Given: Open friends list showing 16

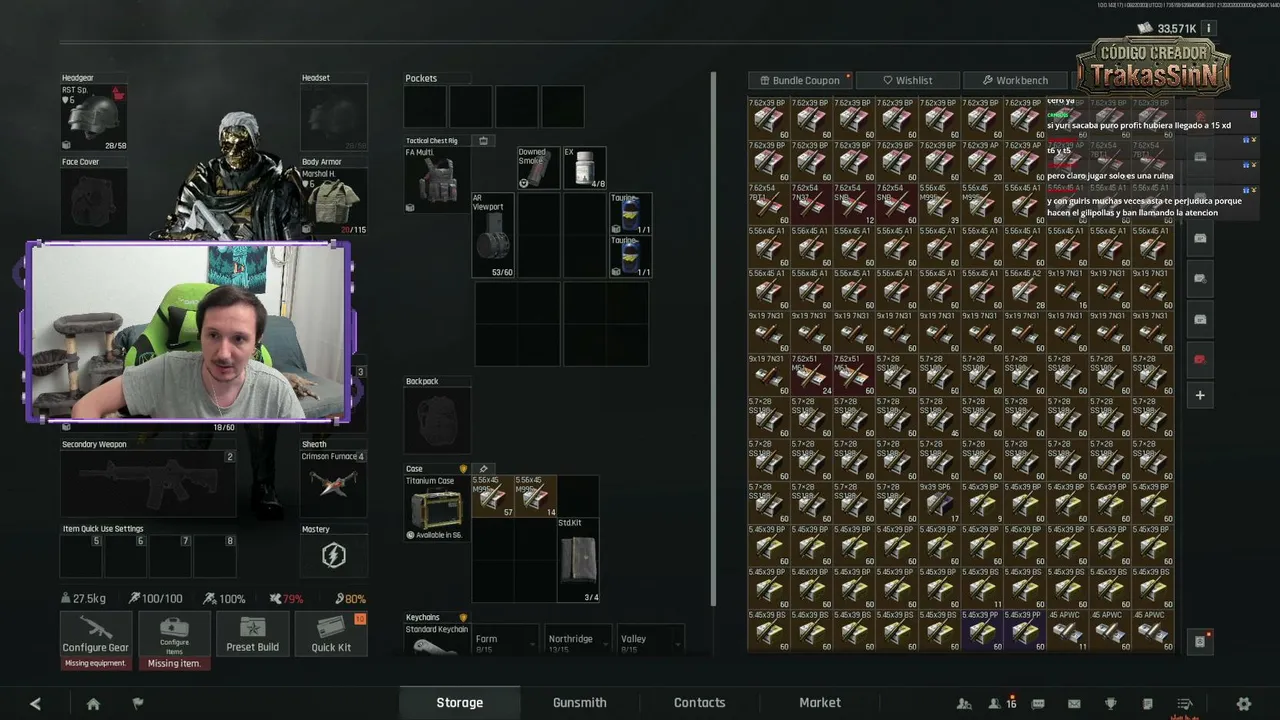Looking at the screenshot, I should [x=1001, y=703].
